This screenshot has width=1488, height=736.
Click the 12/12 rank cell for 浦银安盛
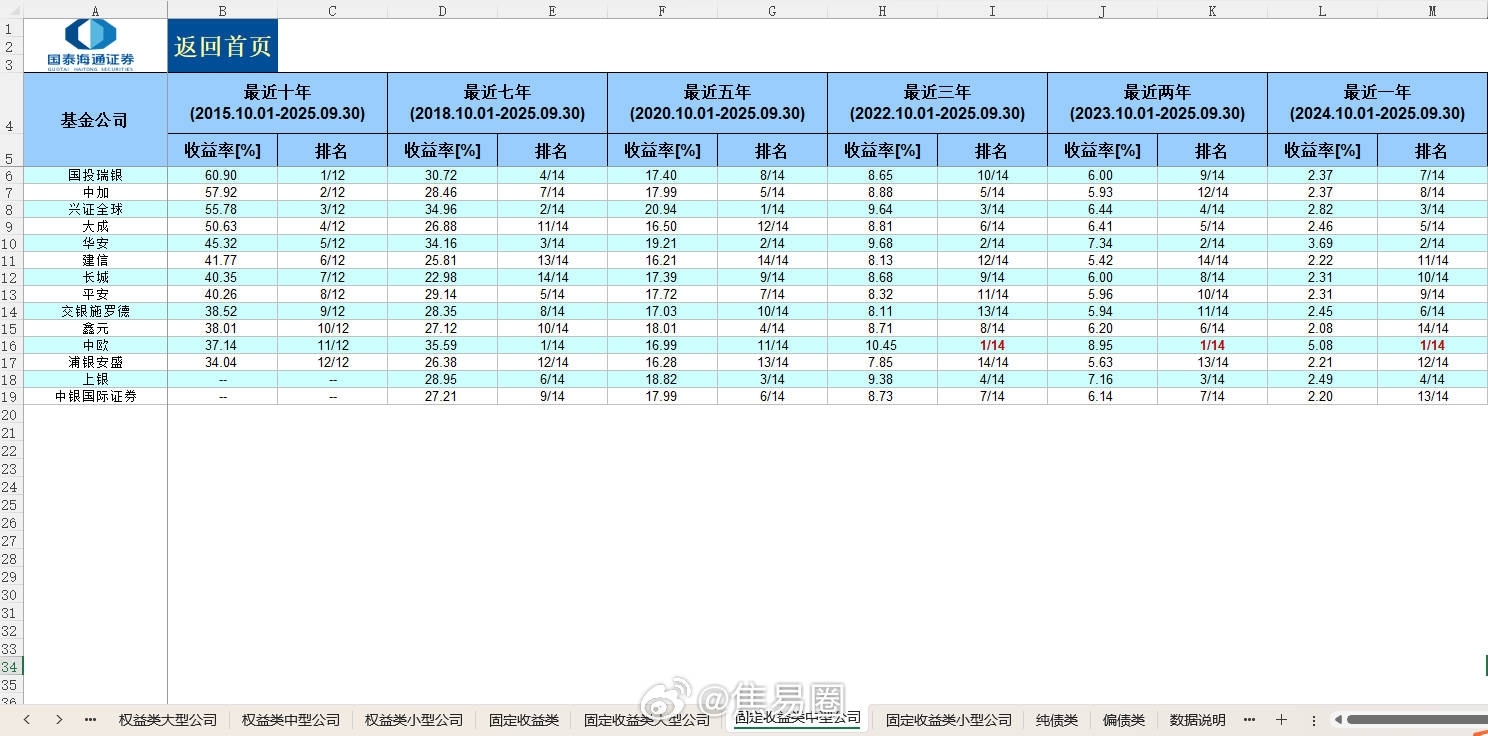(x=332, y=362)
